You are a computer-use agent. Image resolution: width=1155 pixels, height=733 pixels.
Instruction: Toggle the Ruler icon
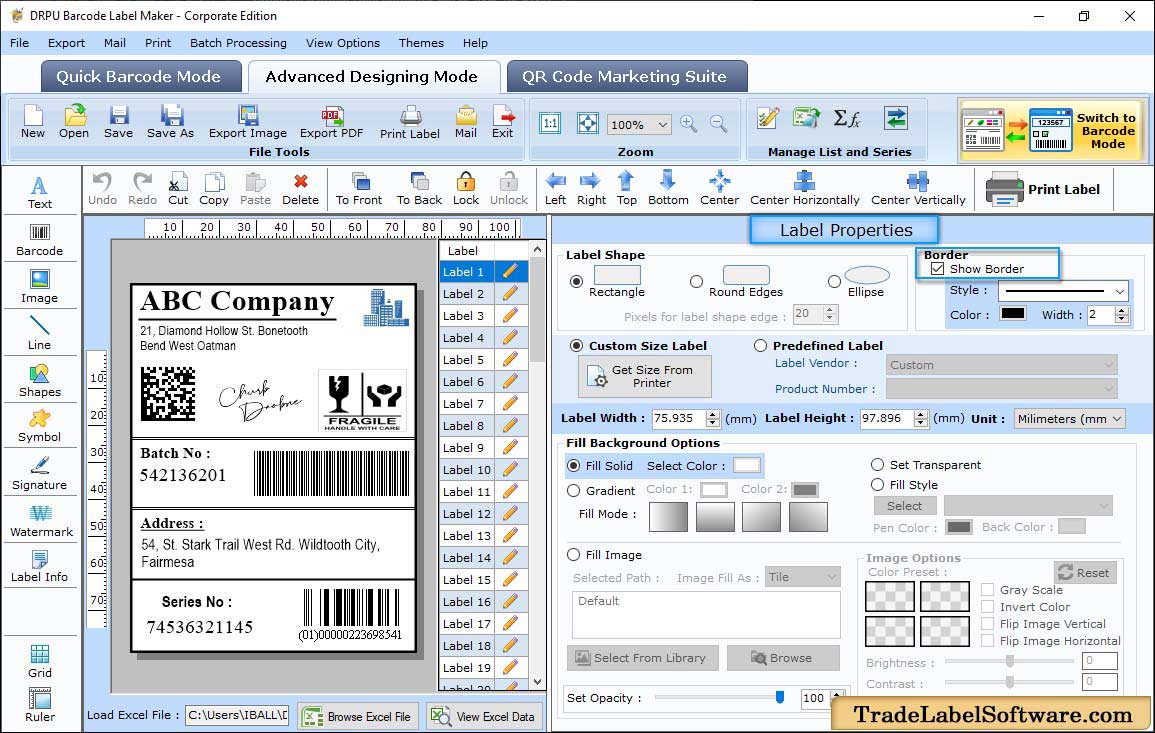[40, 705]
